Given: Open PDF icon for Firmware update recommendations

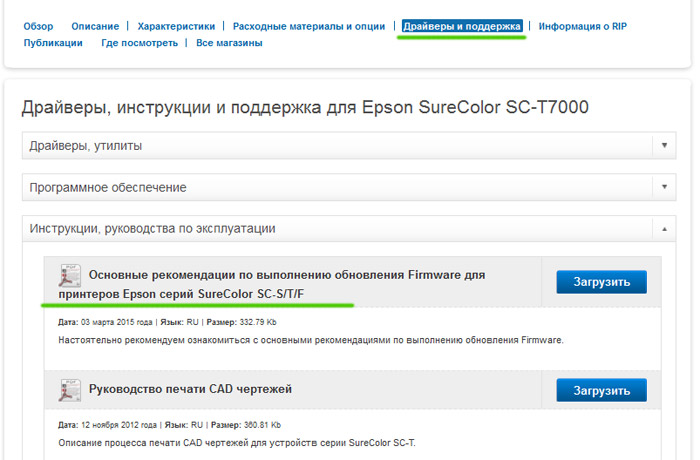Looking at the screenshot, I should (70, 275).
